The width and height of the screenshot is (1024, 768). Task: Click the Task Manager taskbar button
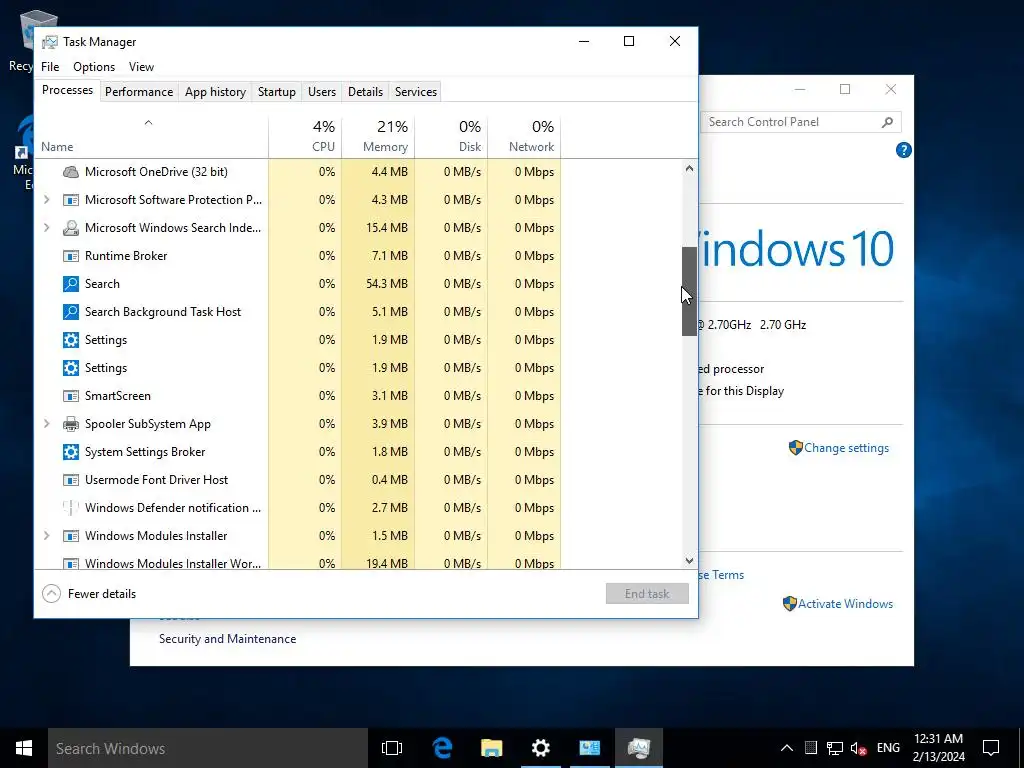point(639,748)
